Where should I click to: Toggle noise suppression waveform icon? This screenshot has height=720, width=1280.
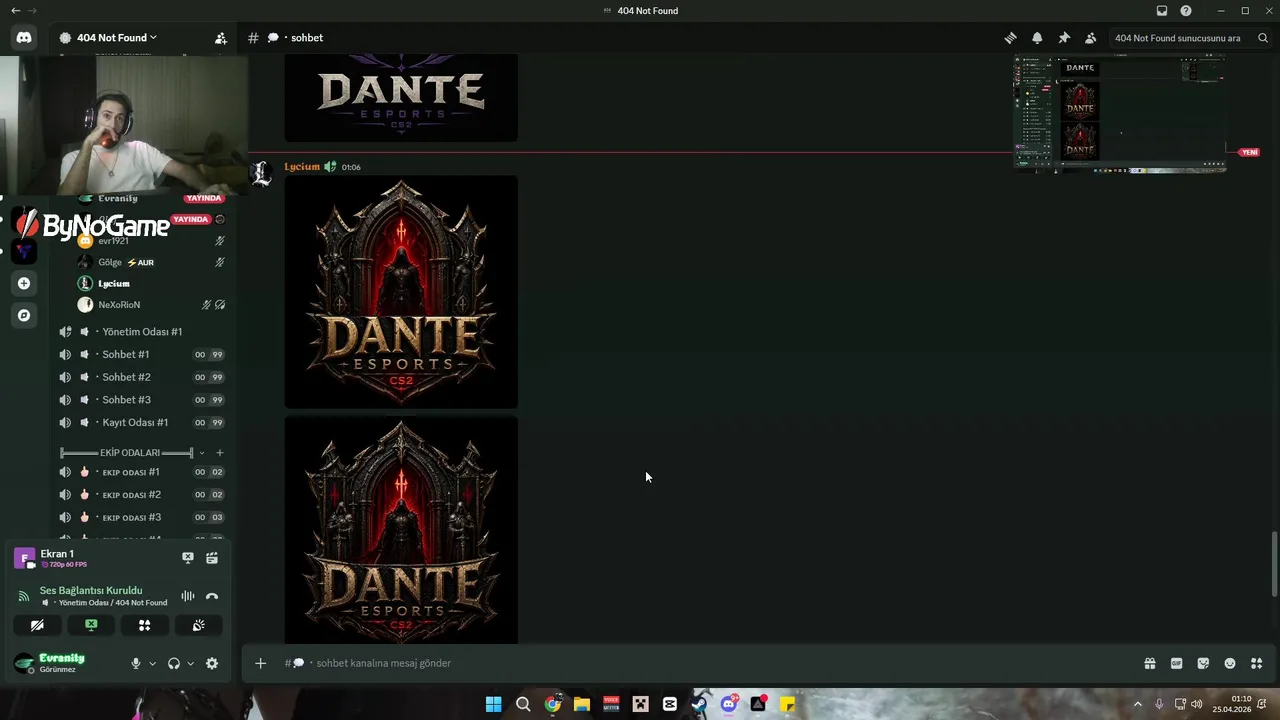pyautogui.click(x=188, y=596)
